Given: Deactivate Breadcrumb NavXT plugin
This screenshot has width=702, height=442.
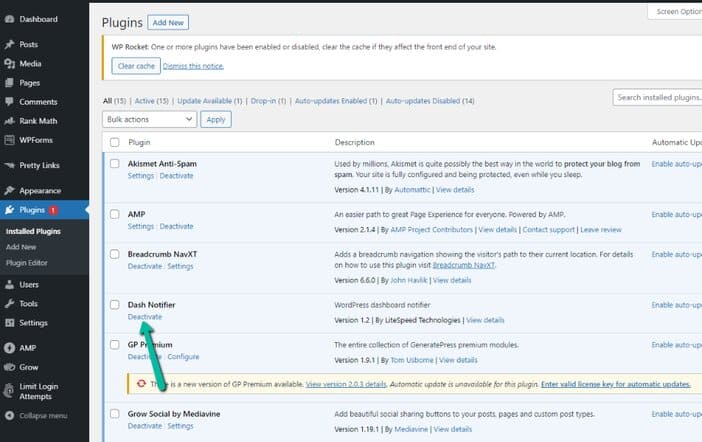Looking at the screenshot, I should tap(145, 266).
